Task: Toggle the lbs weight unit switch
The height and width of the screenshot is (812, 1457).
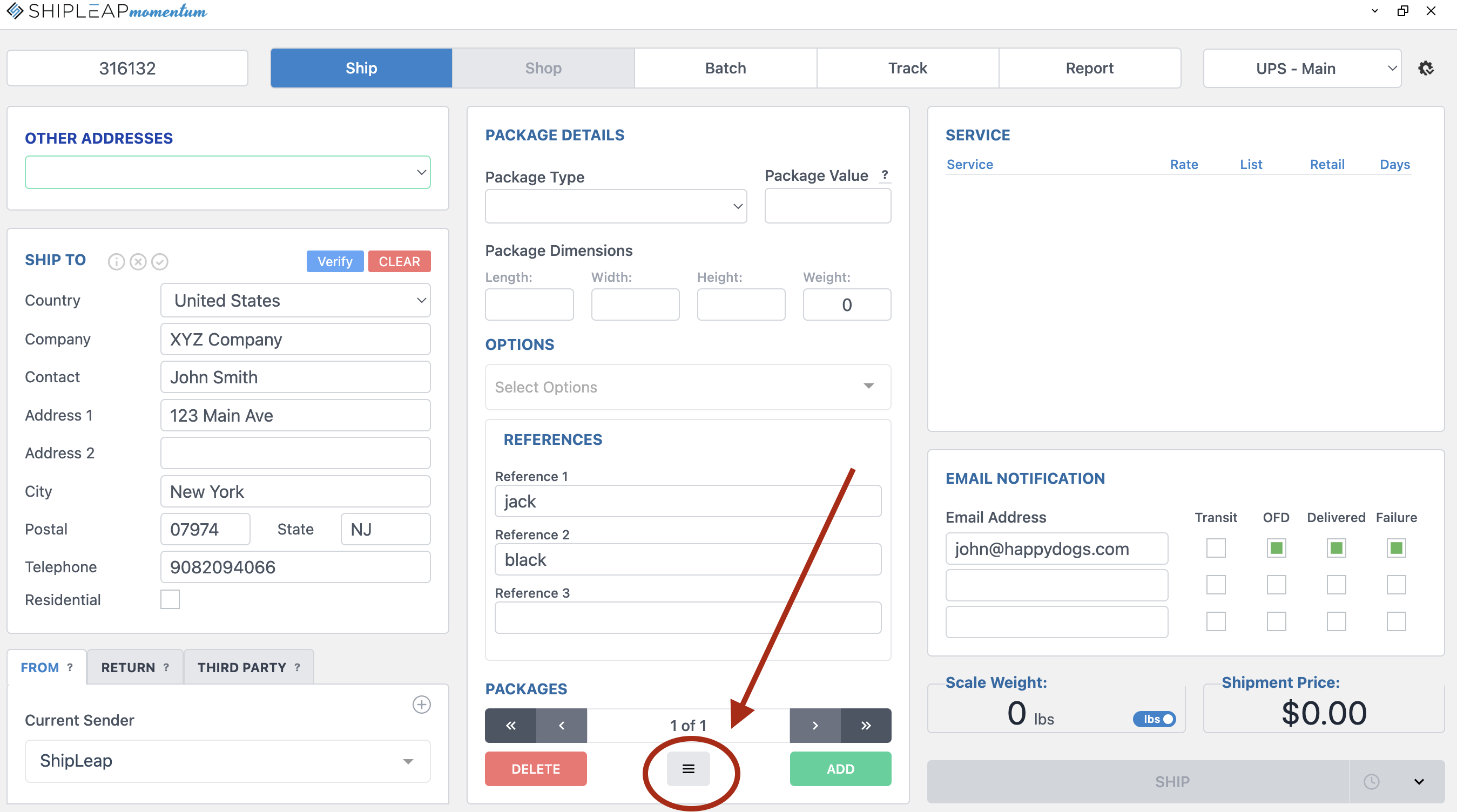Action: pos(1154,719)
